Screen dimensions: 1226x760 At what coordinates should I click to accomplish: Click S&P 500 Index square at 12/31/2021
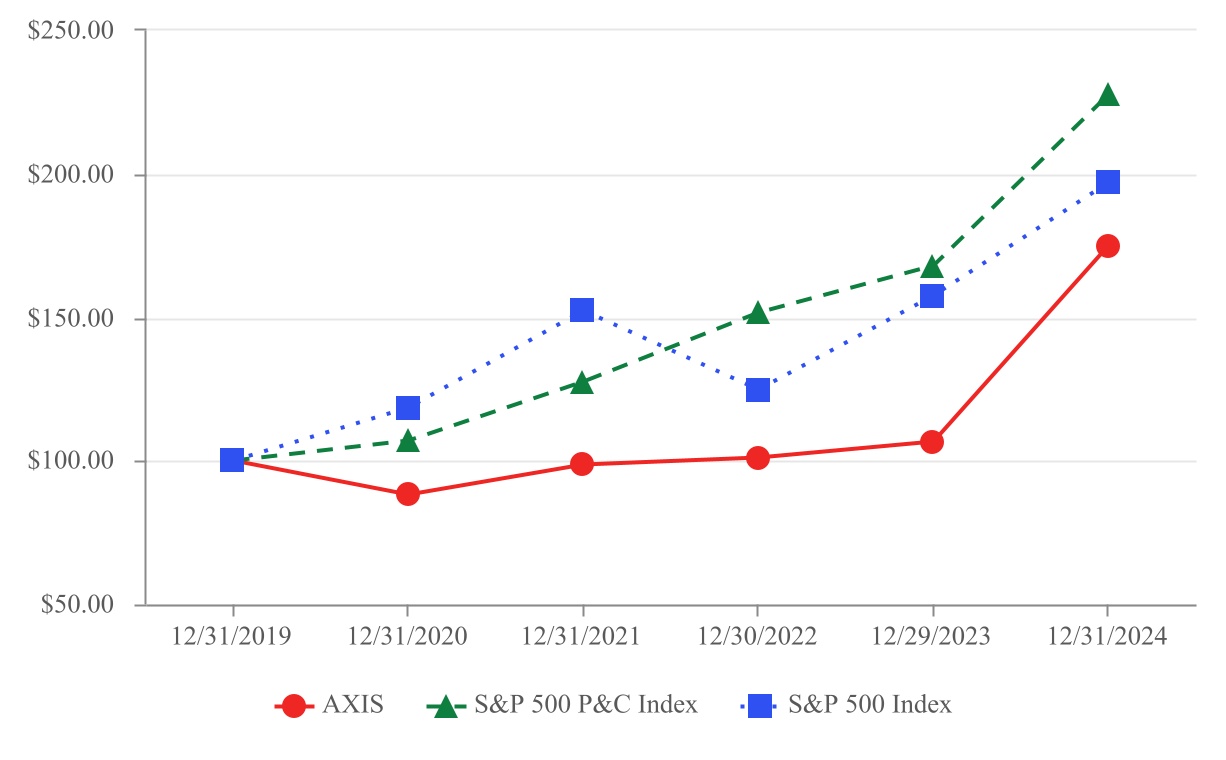click(582, 310)
